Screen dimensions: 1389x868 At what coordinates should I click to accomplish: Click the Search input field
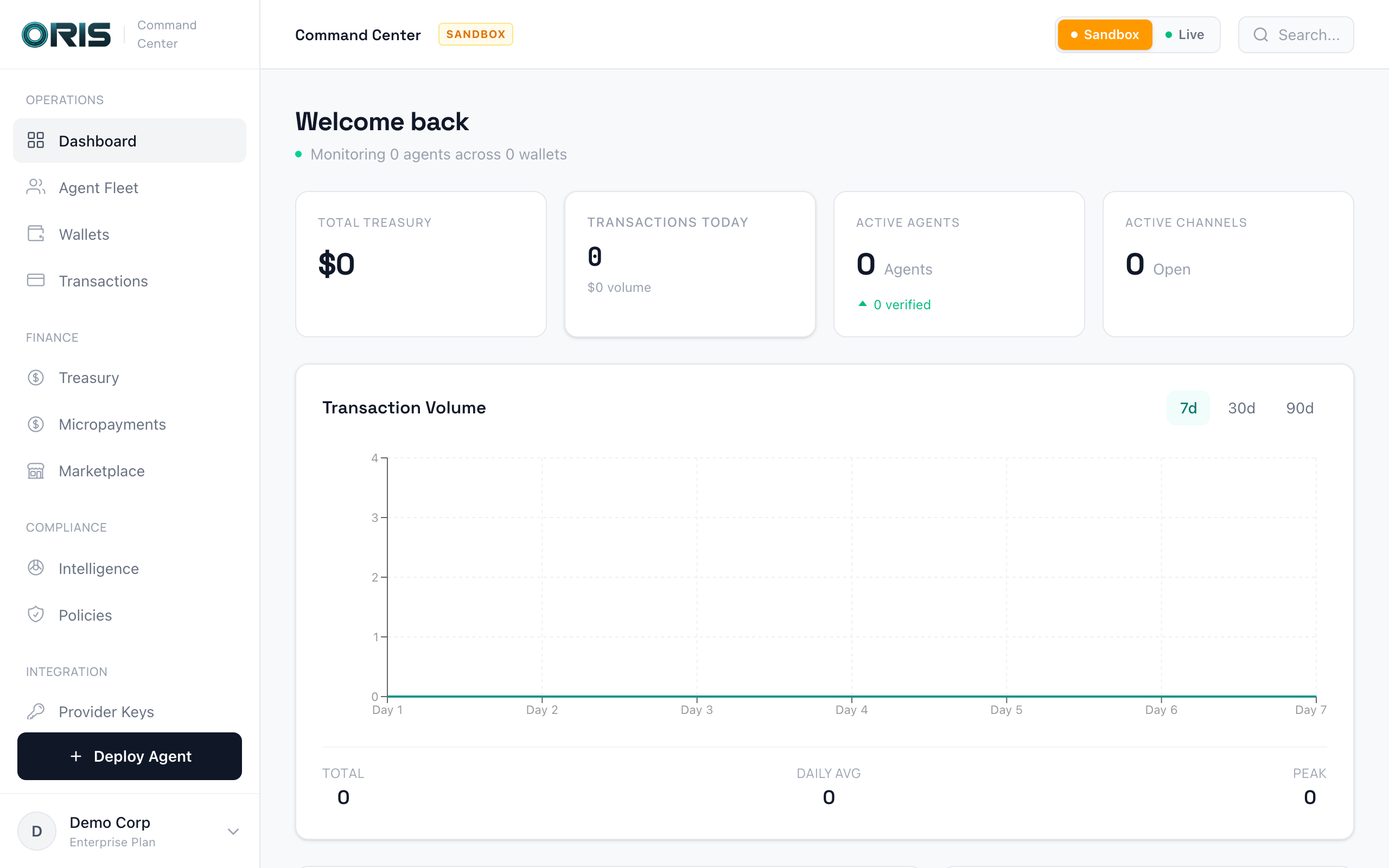click(x=1308, y=35)
